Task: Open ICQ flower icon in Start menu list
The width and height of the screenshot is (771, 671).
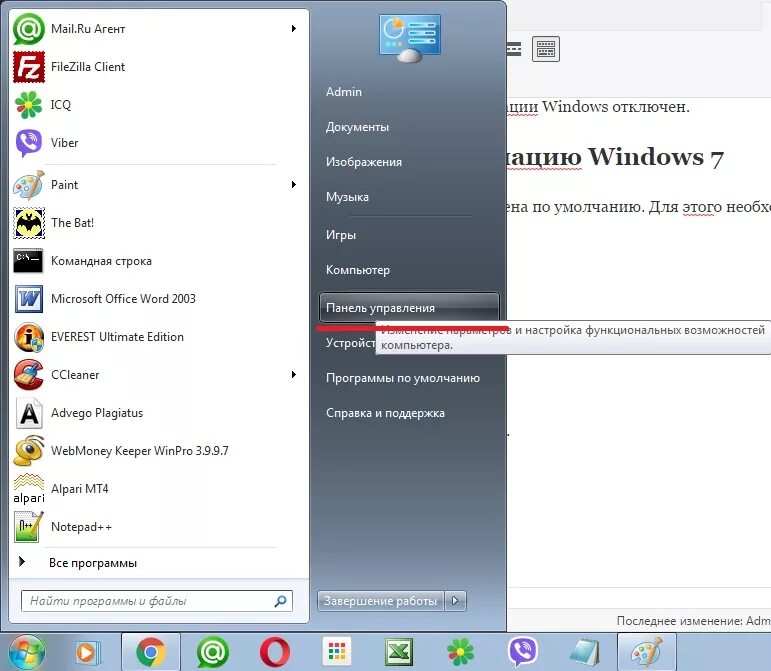Action: [x=29, y=105]
